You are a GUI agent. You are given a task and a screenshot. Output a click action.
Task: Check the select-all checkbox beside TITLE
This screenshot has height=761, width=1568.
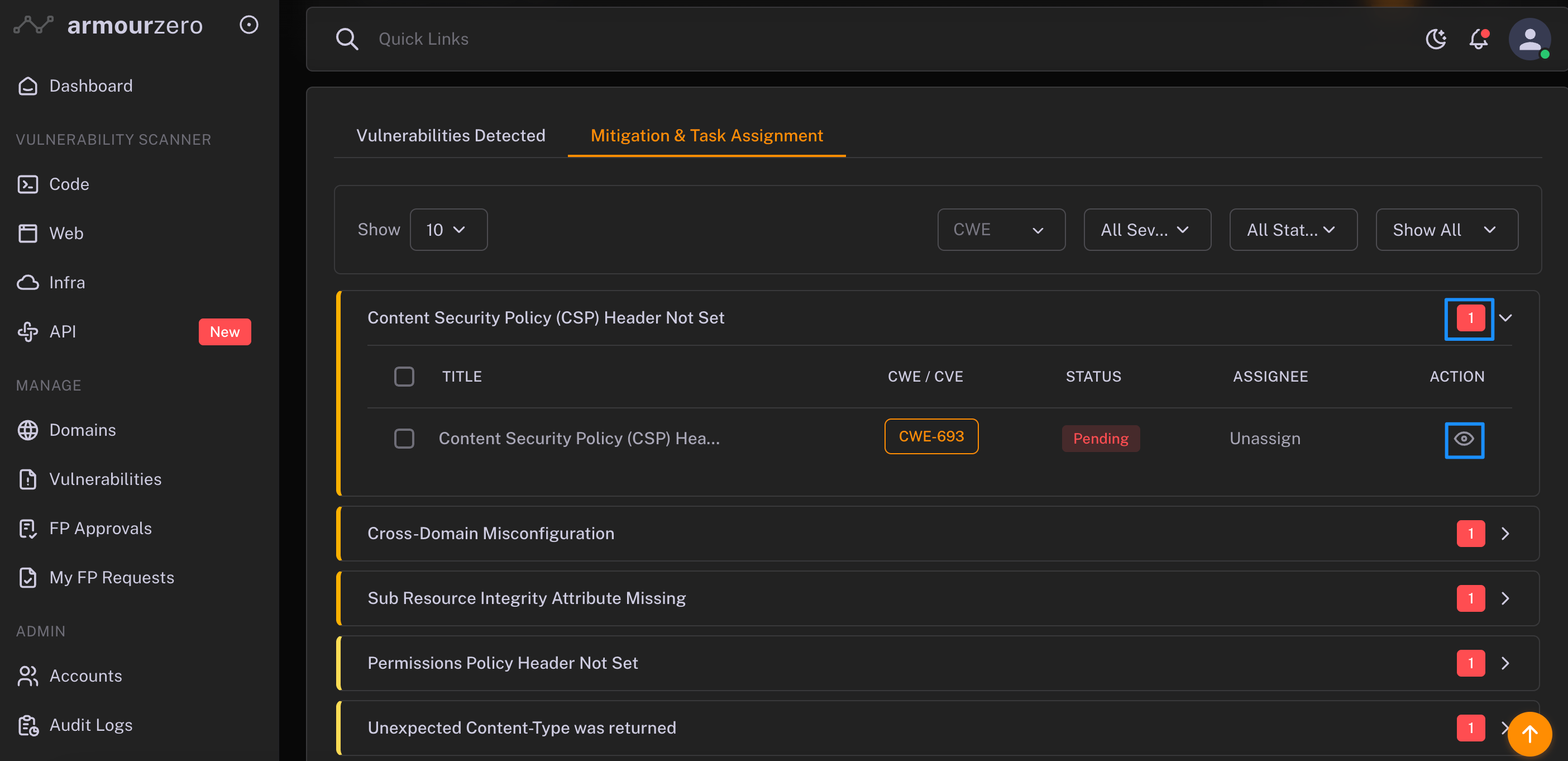coord(404,377)
